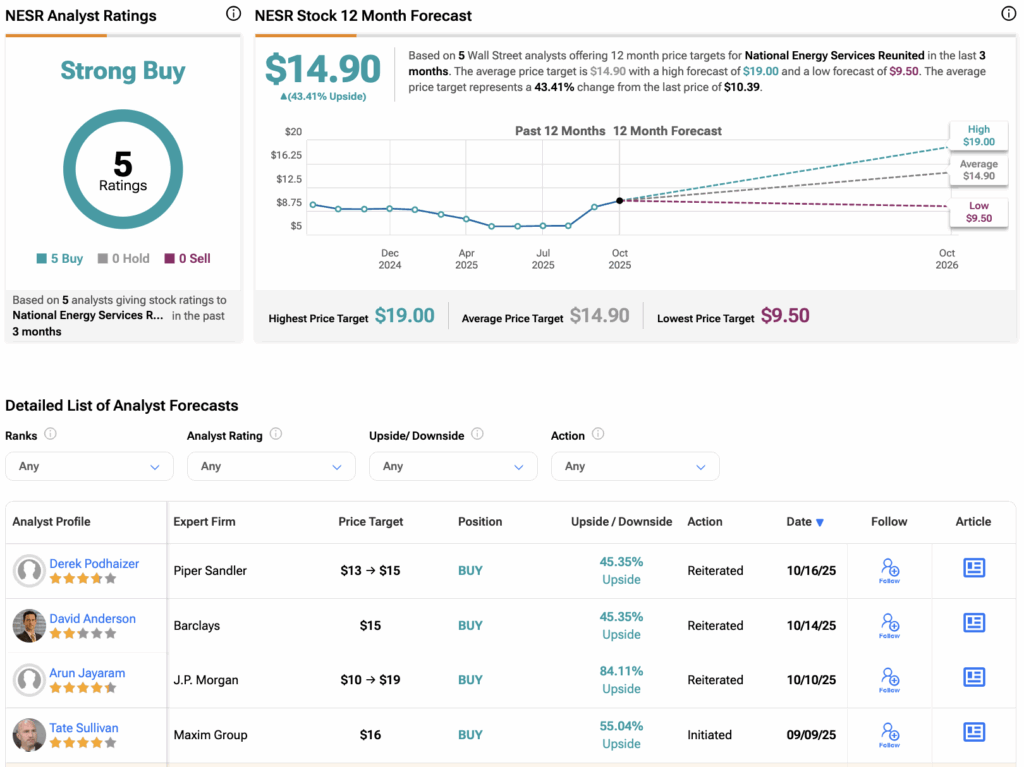Click the 5 Buy legend swatch

[41, 259]
